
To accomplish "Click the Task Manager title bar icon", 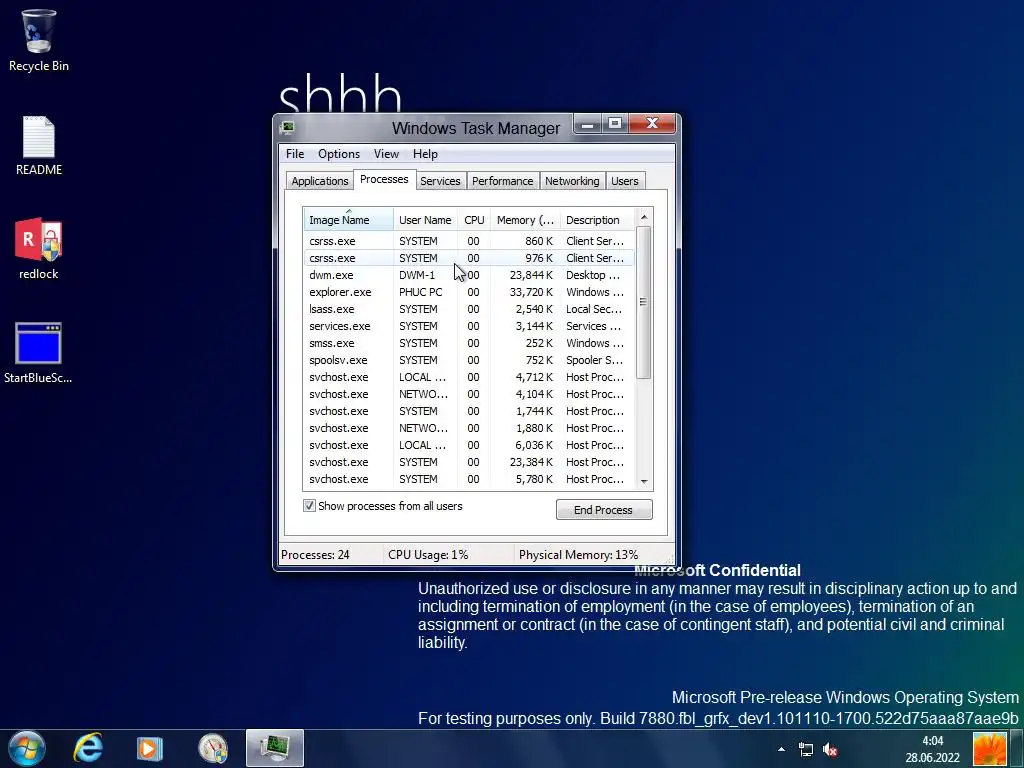I will coord(287,128).
